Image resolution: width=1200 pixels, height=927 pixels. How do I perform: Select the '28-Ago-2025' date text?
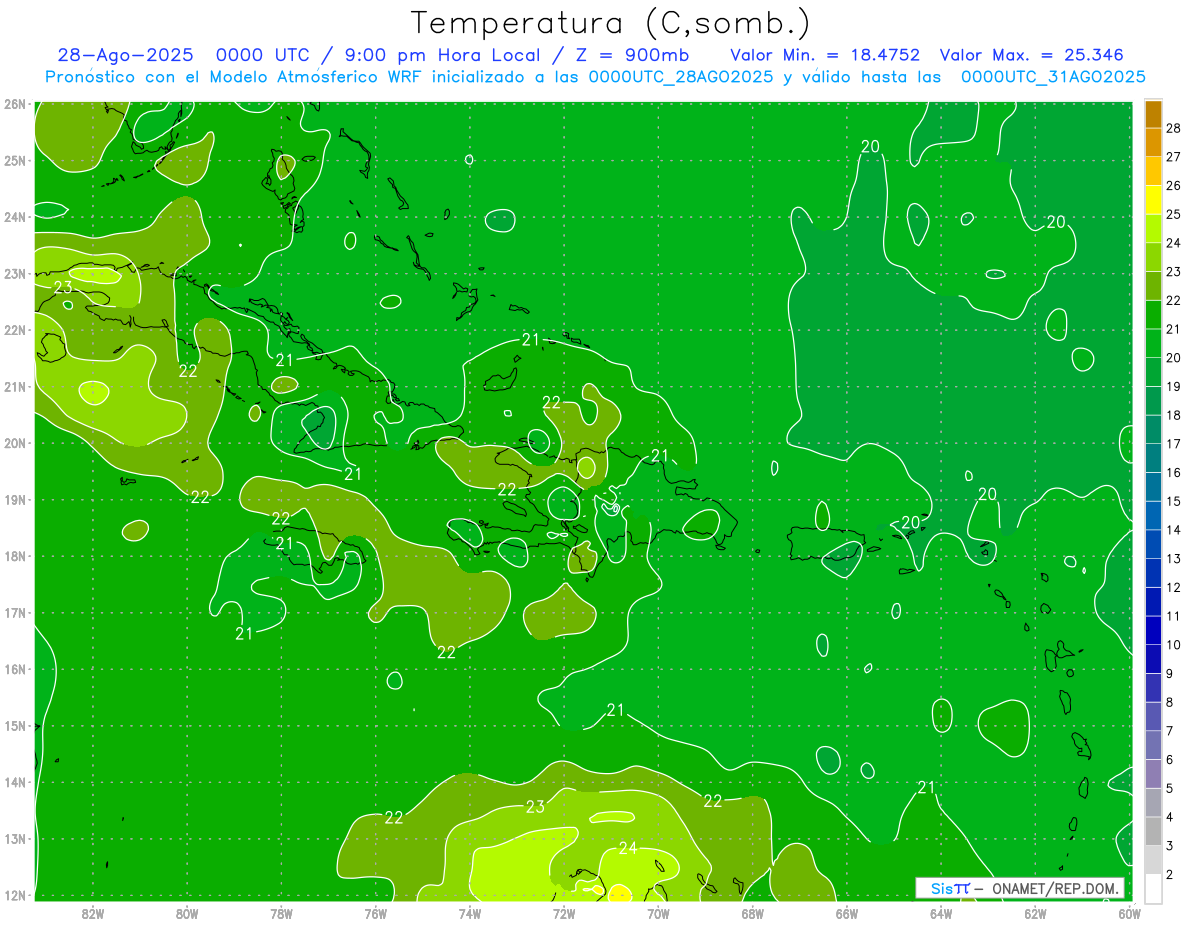pyautogui.click(x=125, y=55)
